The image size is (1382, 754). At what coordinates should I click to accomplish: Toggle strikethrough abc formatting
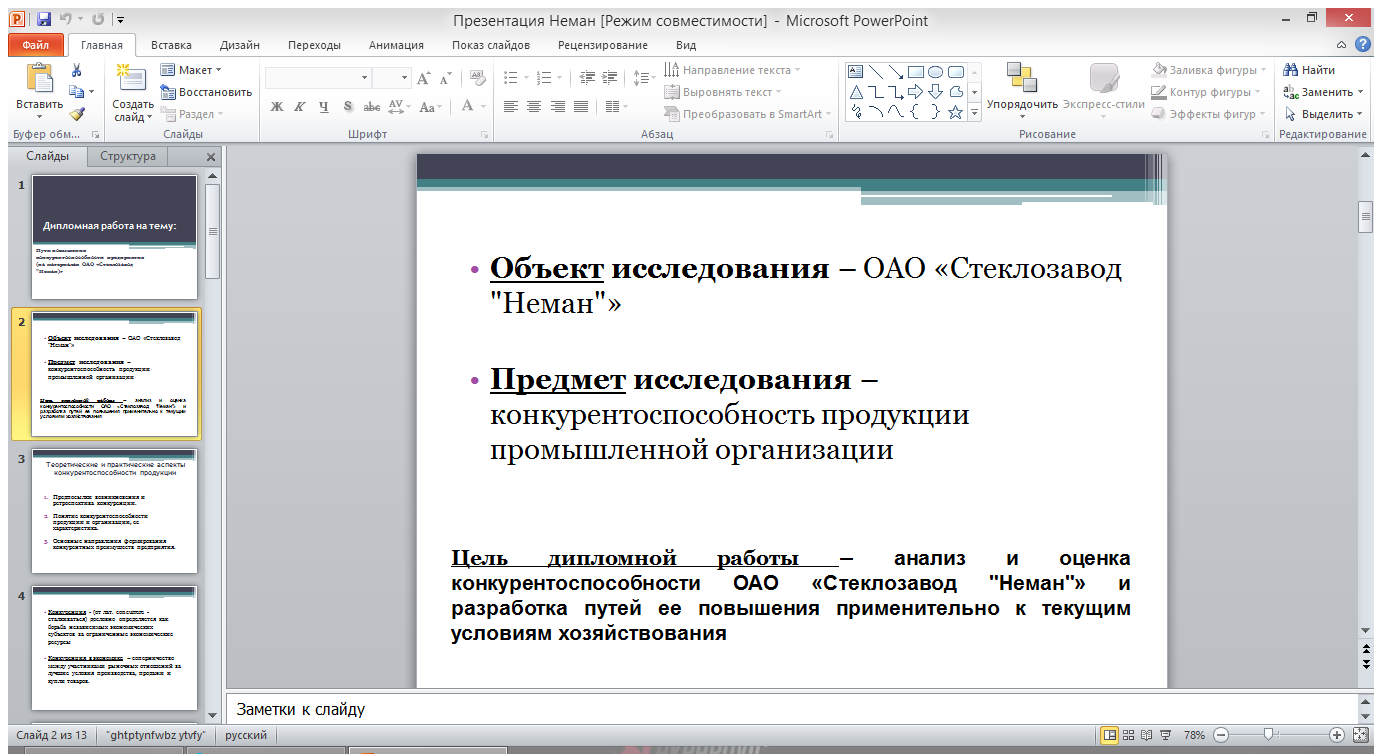[x=371, y=107]
